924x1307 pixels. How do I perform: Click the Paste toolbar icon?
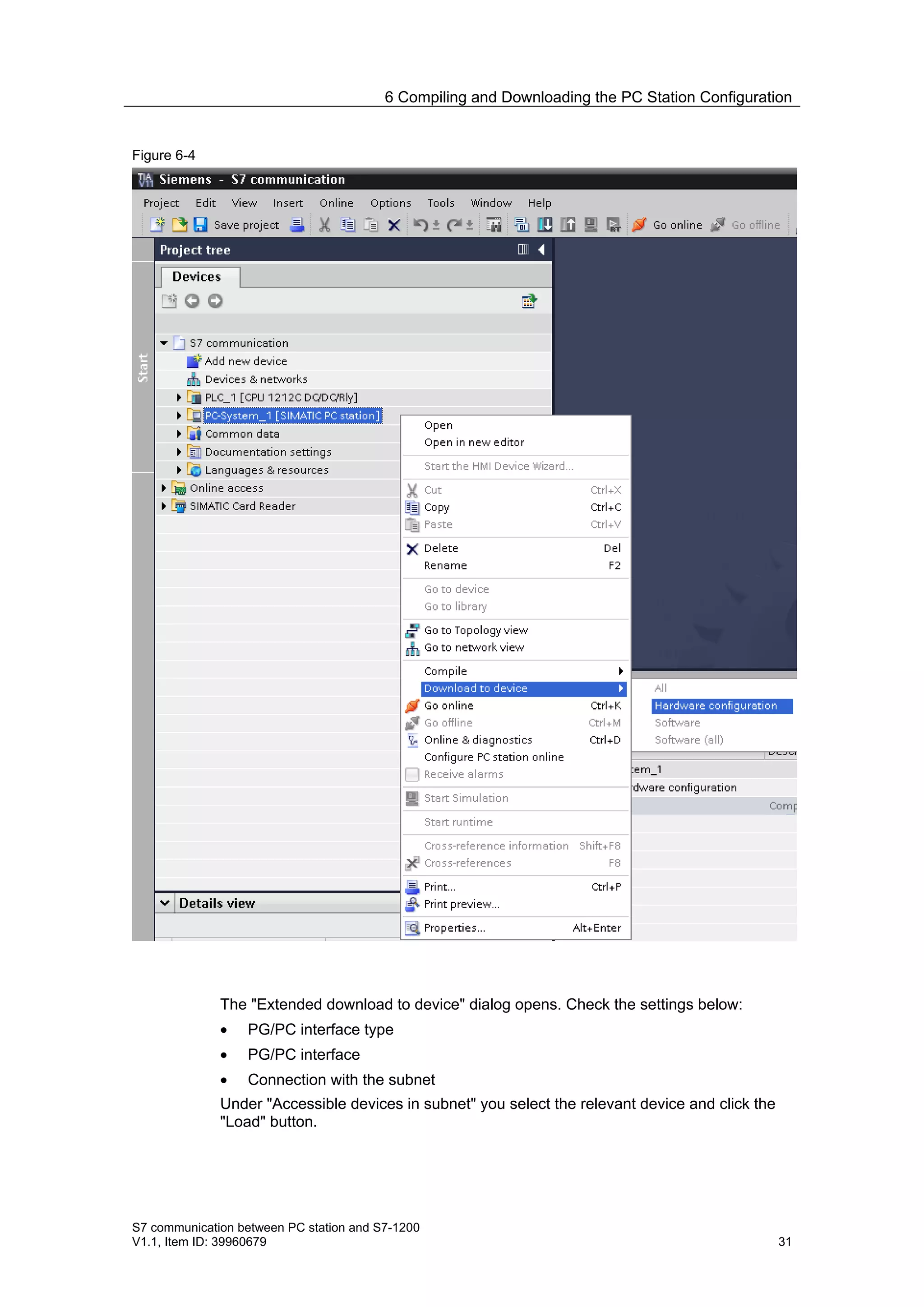point(370,225)
